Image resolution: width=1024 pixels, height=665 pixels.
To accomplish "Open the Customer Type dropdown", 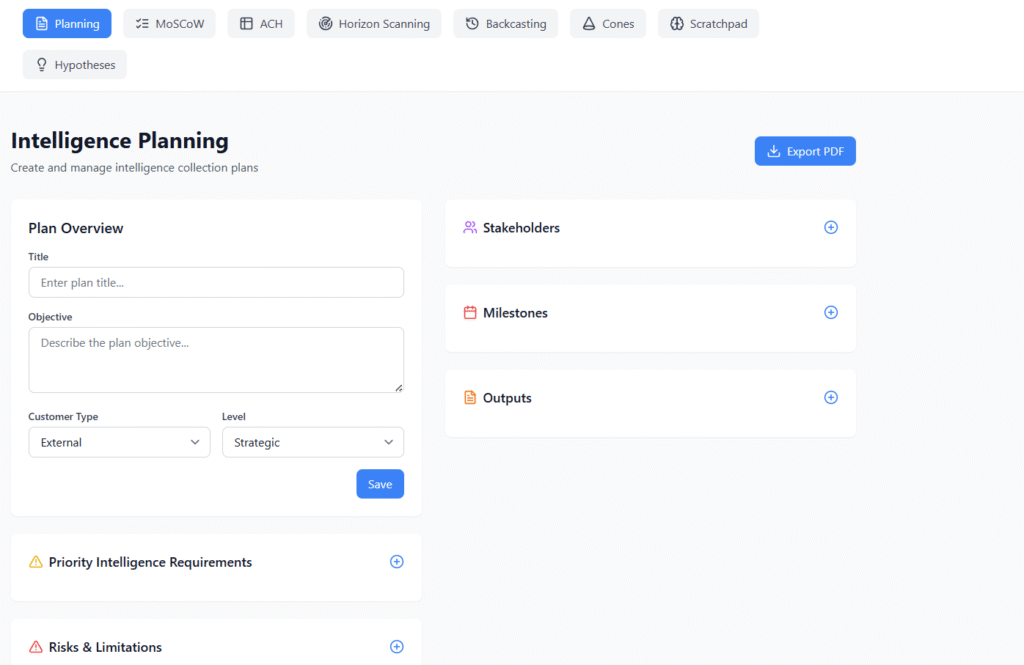I will pos(119,442).
